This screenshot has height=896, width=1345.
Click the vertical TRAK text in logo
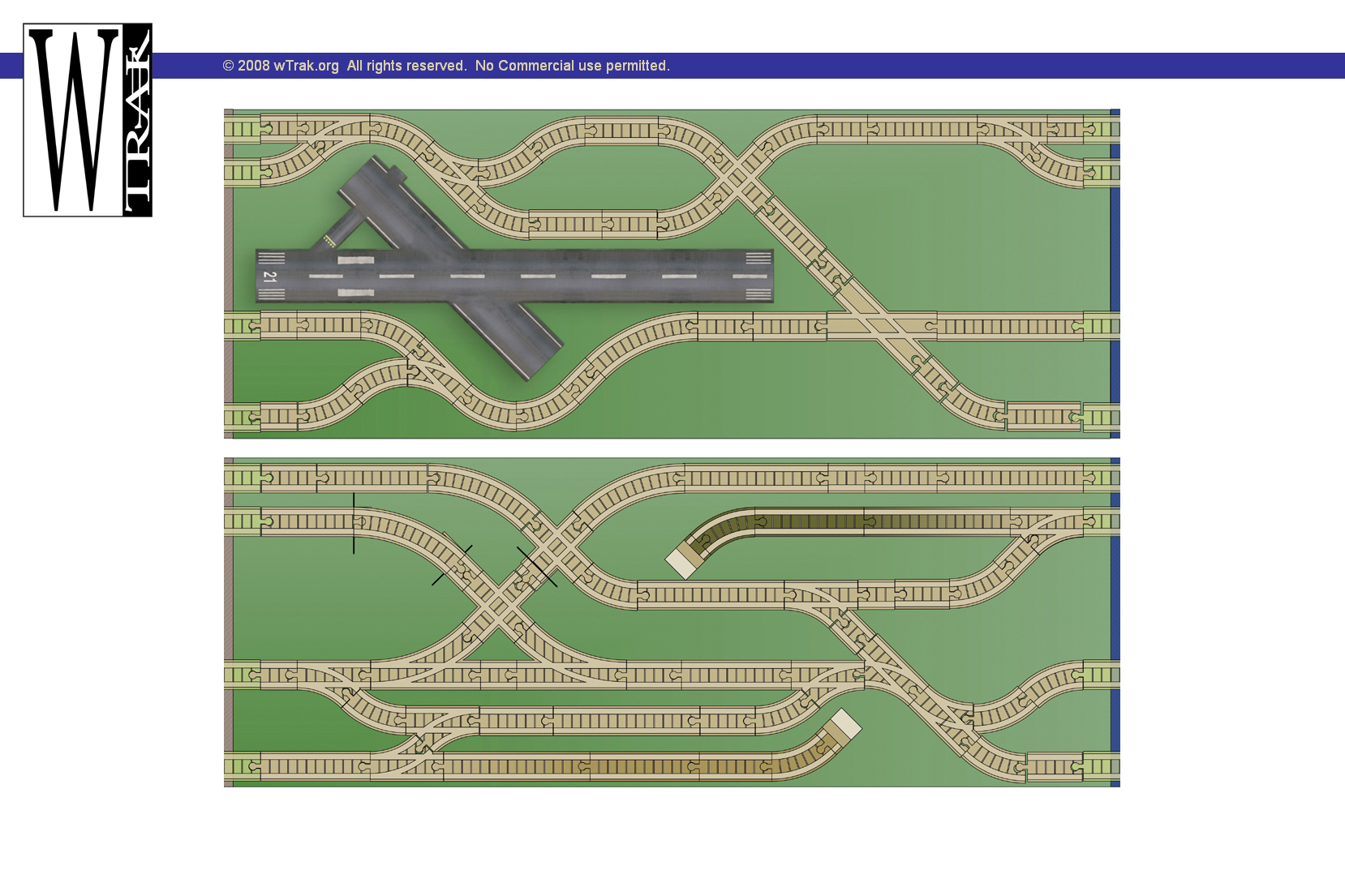coord(137,122)
